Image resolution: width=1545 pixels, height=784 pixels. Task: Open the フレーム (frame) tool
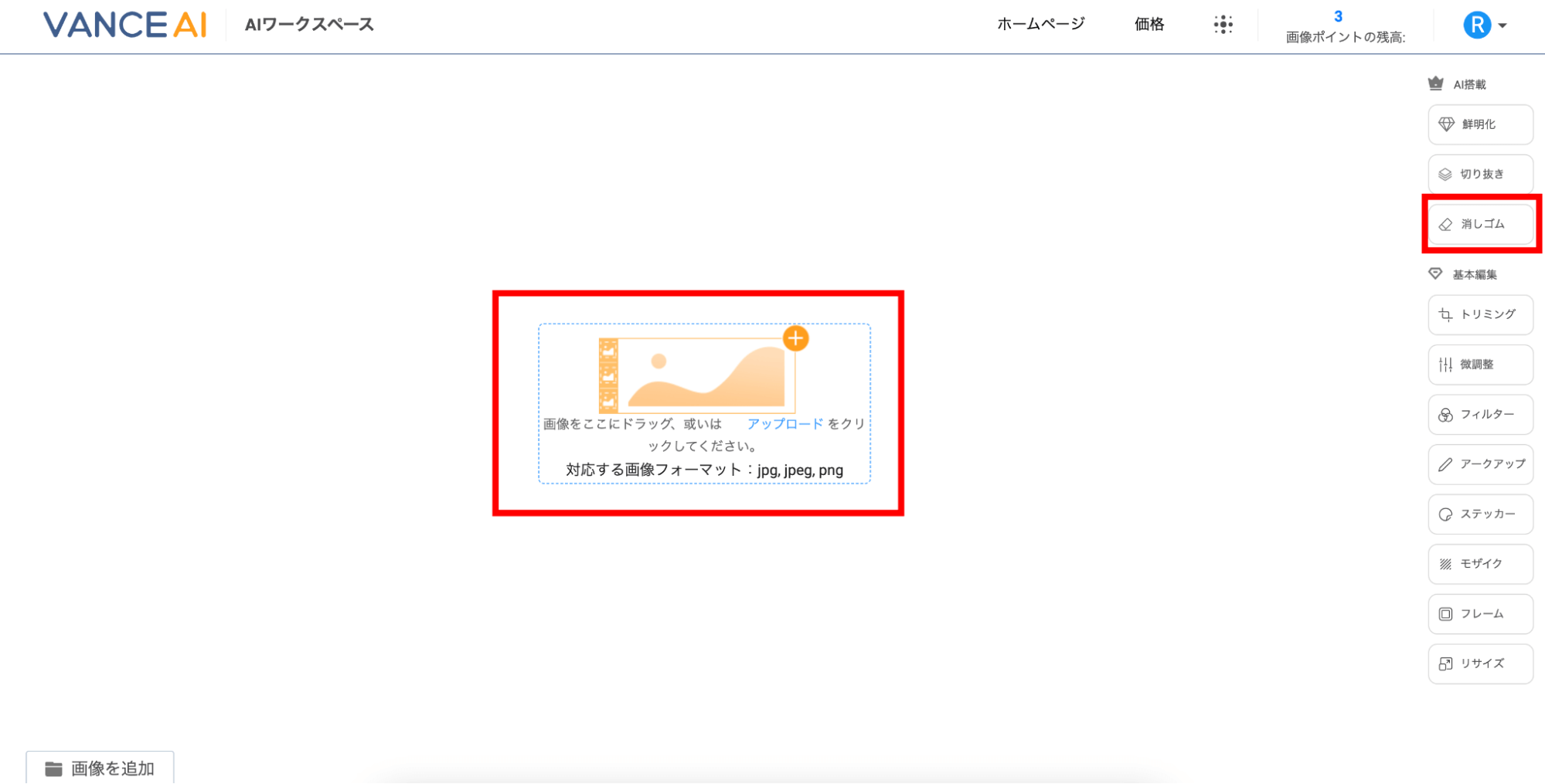pos(1479,613)
